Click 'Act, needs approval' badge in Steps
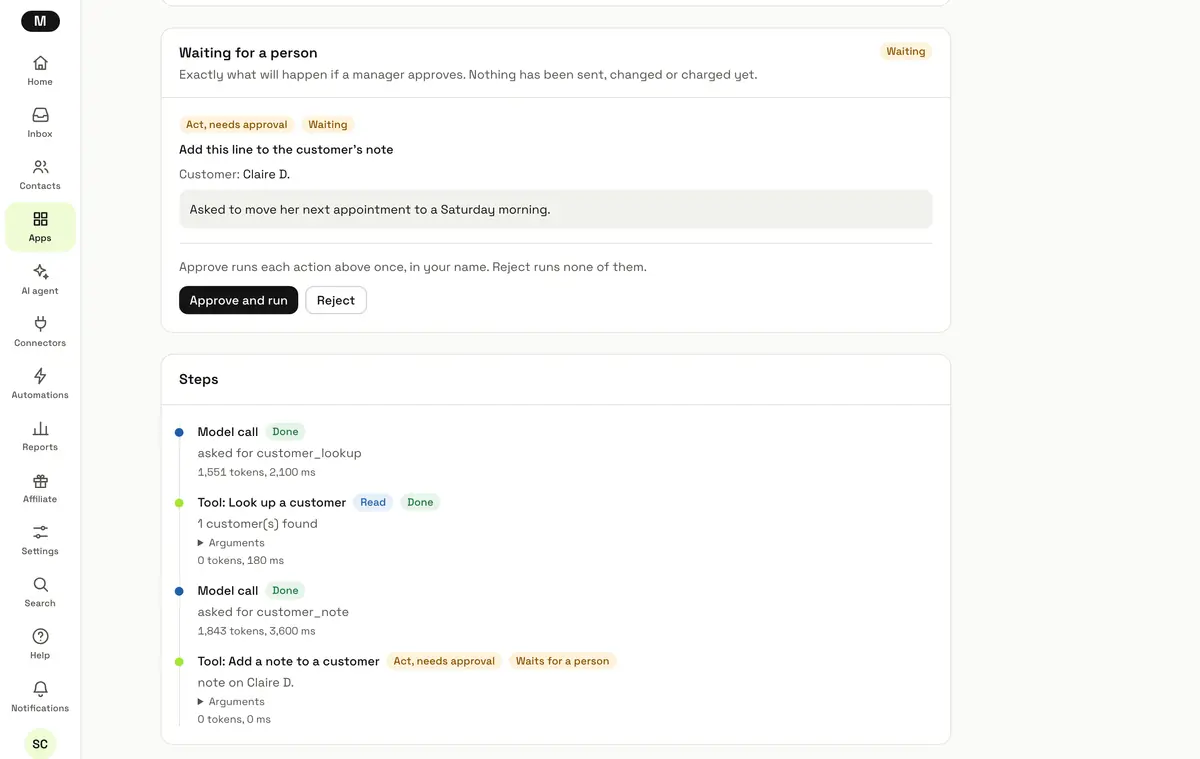The width and height of the screenshot is (1200, 759). (x=444, y=661)
